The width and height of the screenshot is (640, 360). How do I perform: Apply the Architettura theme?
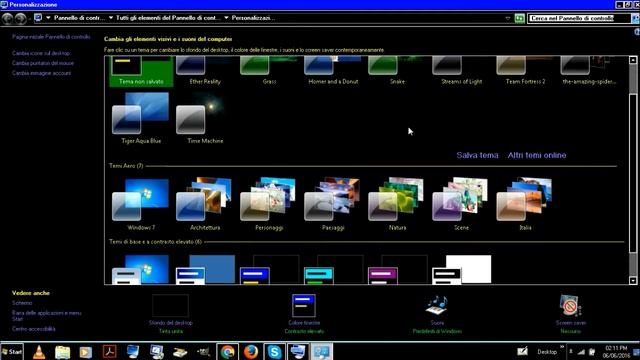tap(205, 204)
